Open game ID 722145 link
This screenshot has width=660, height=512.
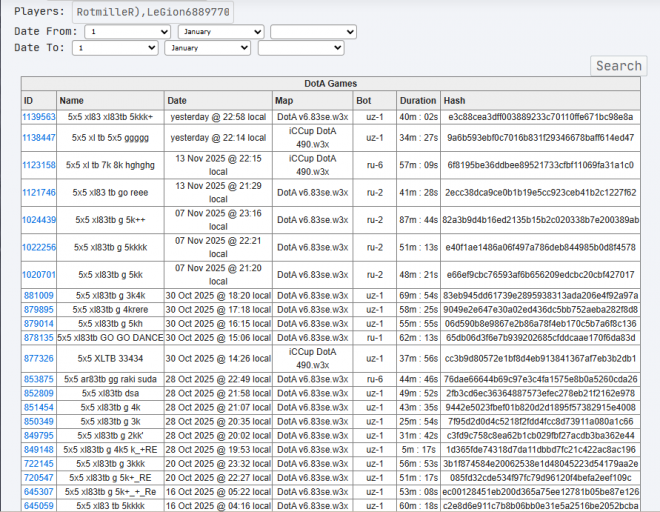(39, 464)
